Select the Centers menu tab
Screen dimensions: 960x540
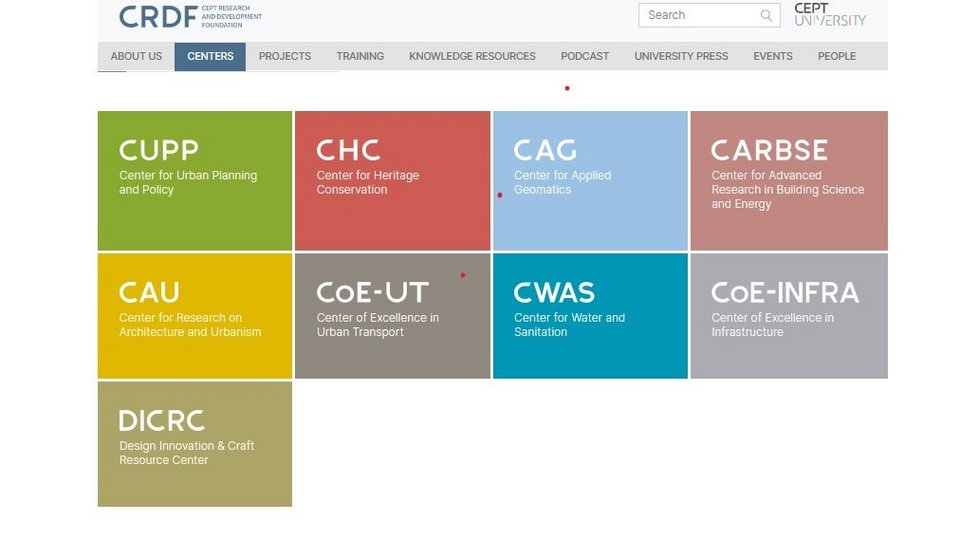click(210, 56)
